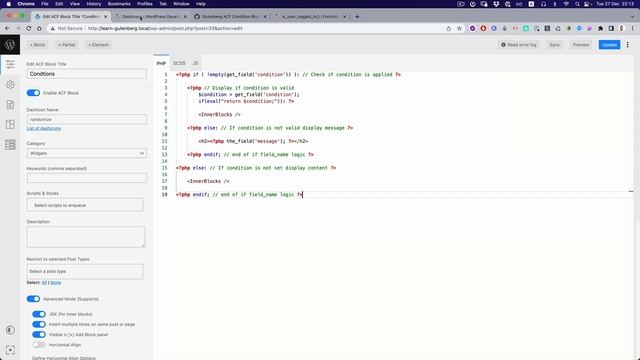
Task: Click the Edit ACF Block Title input field
Action: 87,74
